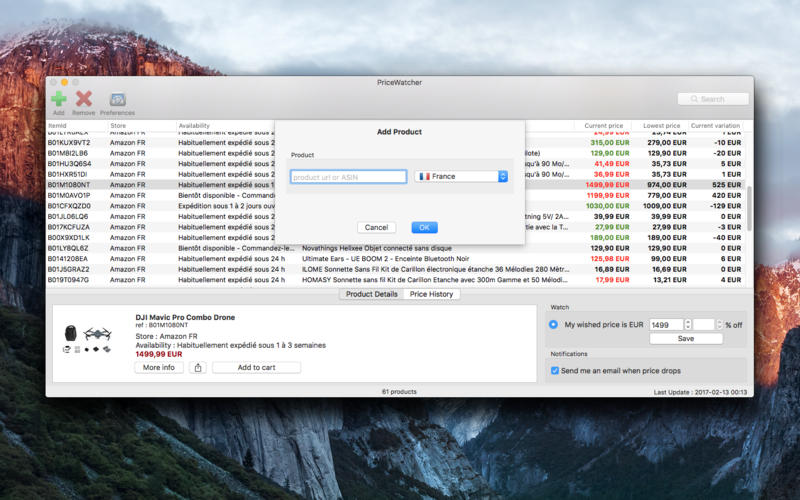Click the 974,00 EUR lowest price cell
The width and height of the screenshot is (800, 500).
click(666, 185)
